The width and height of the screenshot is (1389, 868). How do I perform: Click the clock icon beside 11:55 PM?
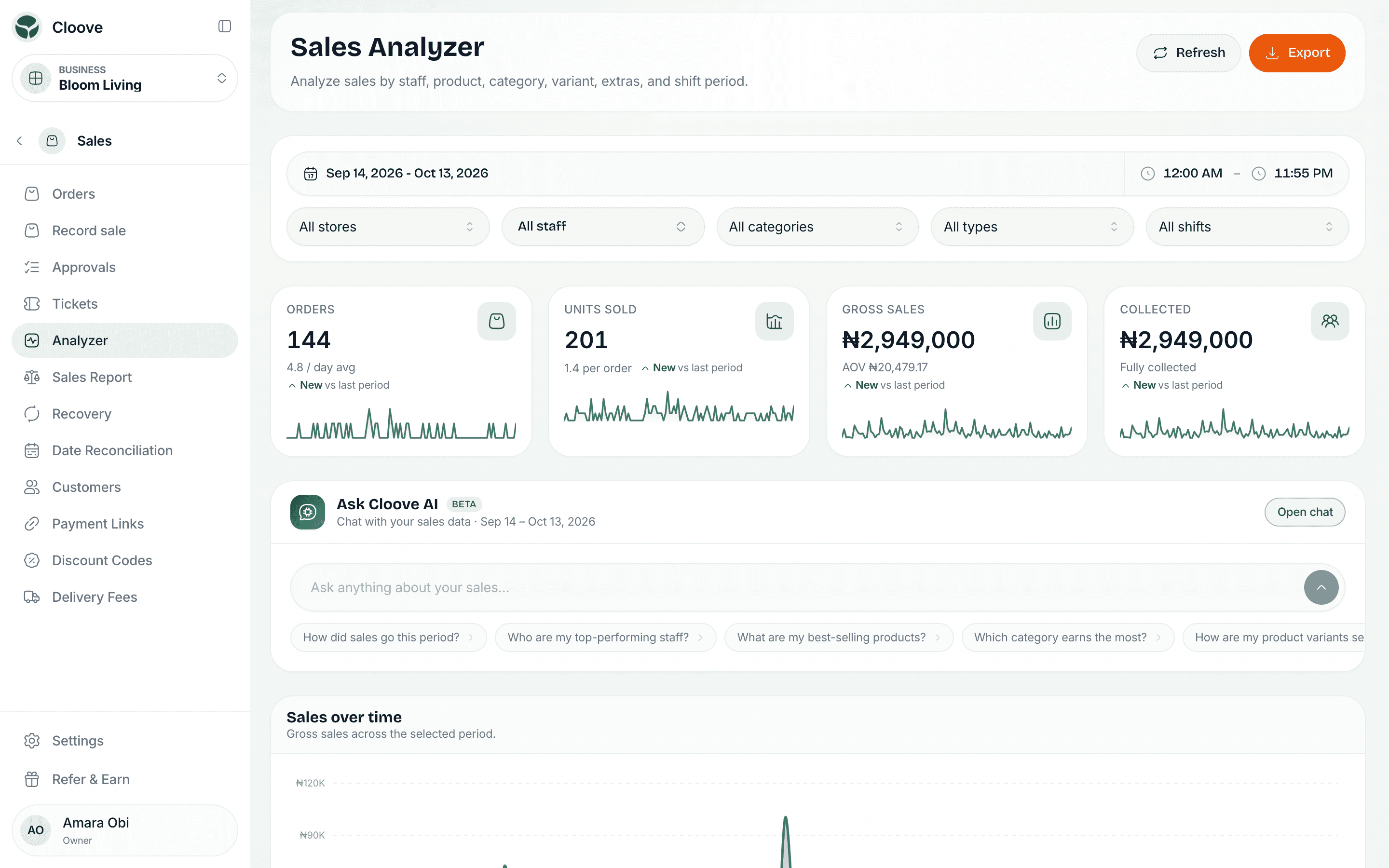coord(1259,174)
